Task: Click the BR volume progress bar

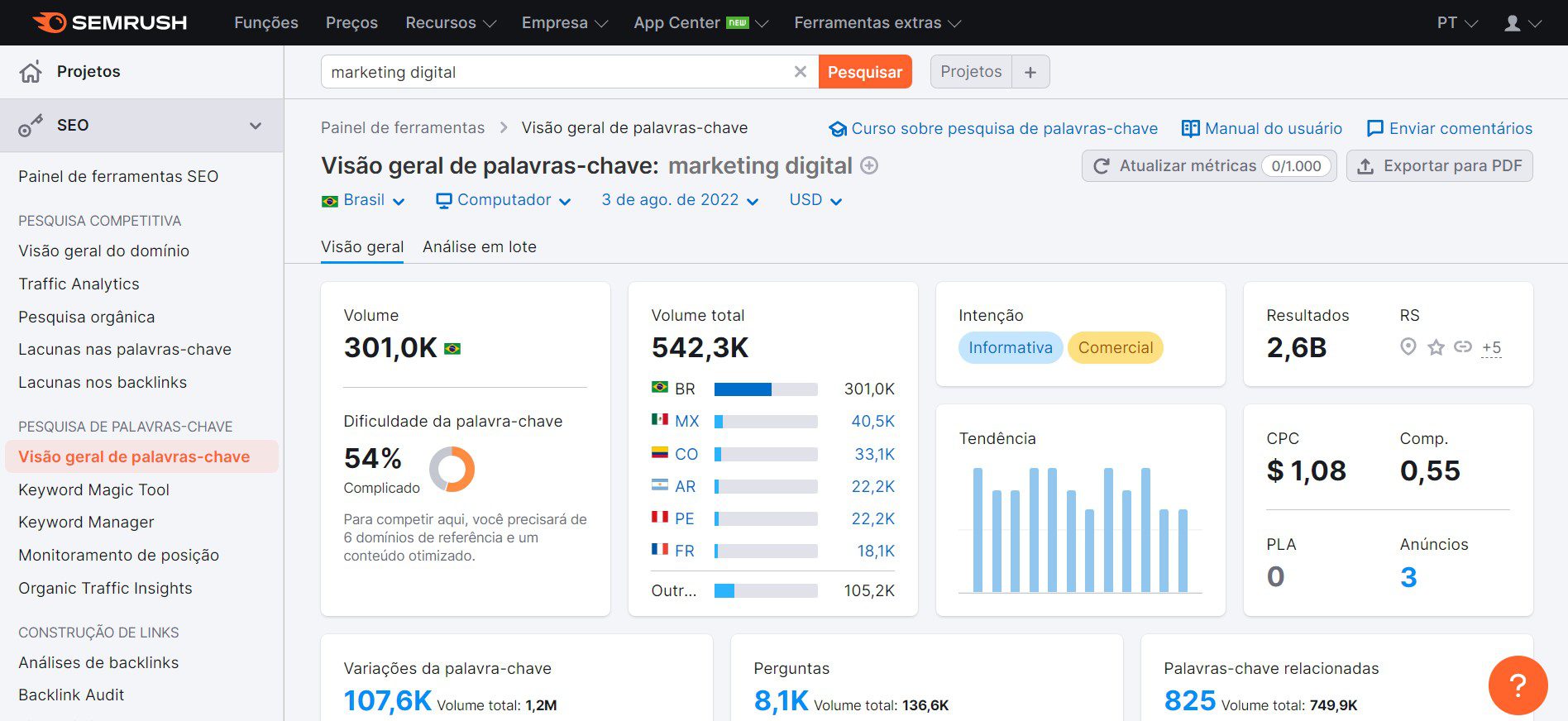Action: (x=766, y=389)
